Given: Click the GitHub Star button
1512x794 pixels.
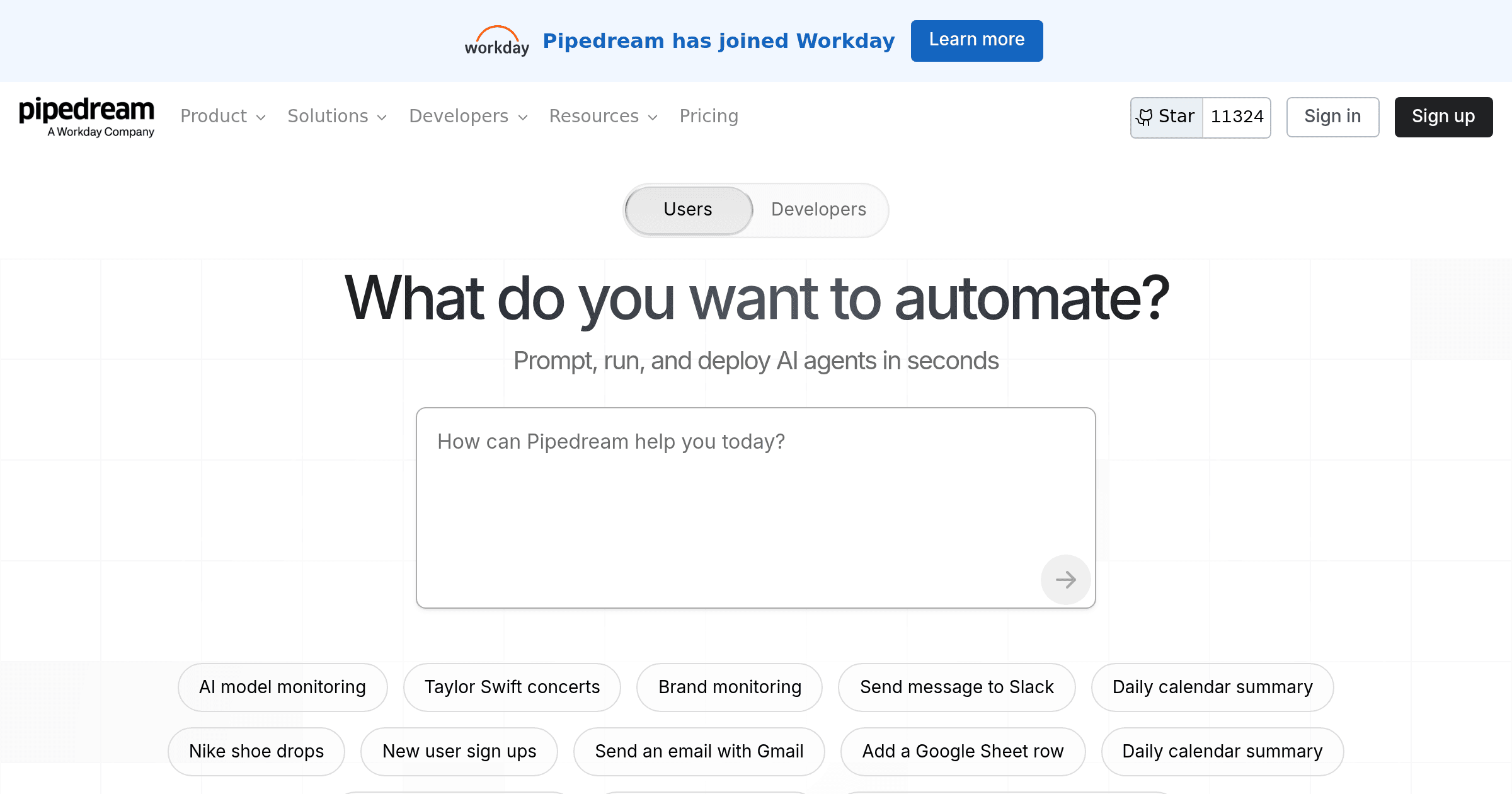Looking at the screenshot, I should click(1167, 117).
